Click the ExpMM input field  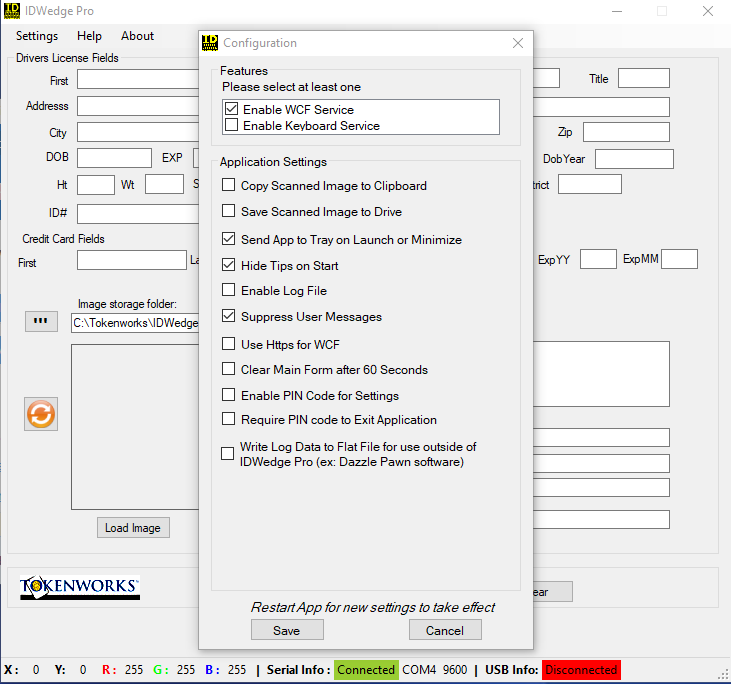pos(679,259)
